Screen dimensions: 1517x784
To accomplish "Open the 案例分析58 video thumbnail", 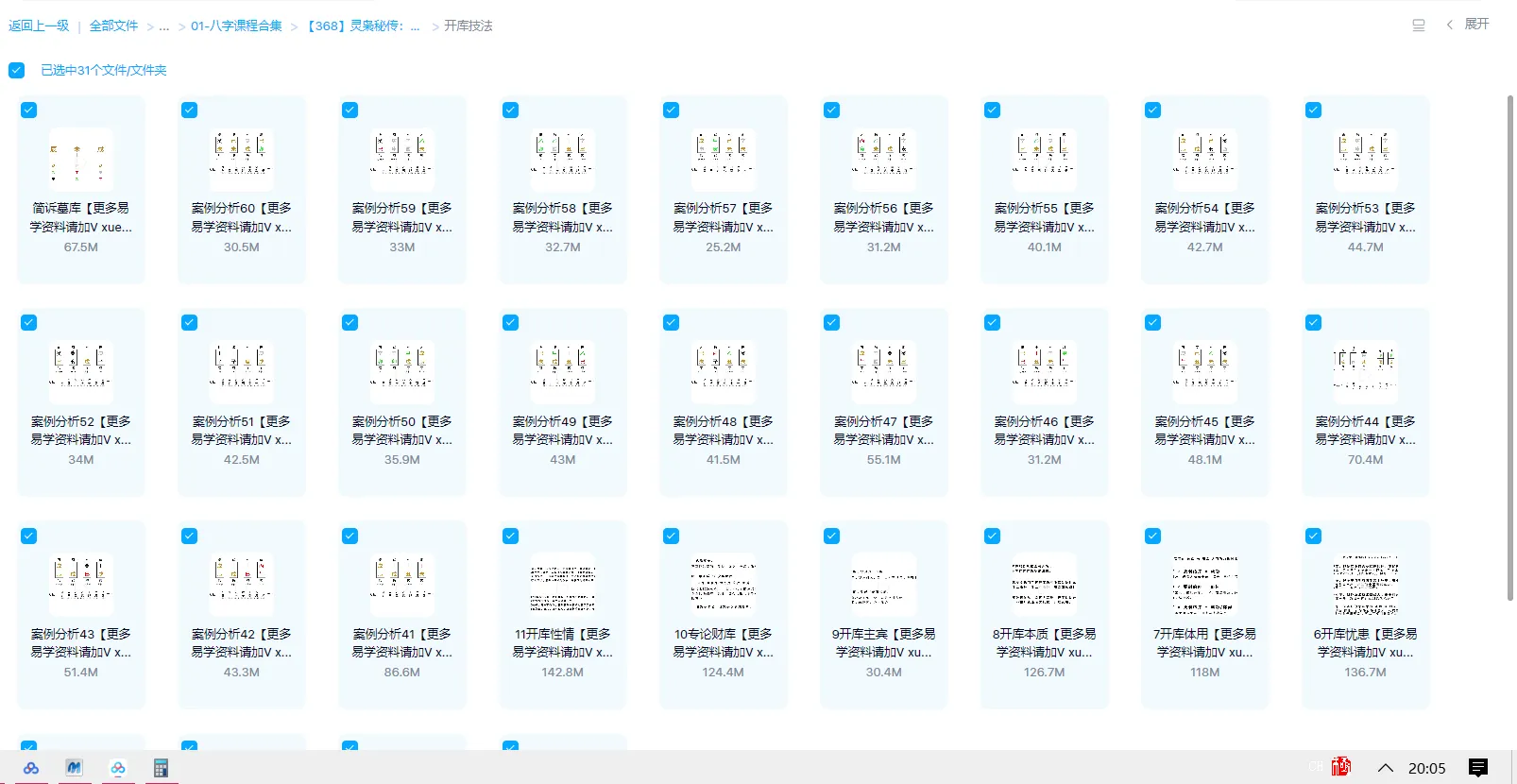I will pyautogui.click(x=563, y=160).
